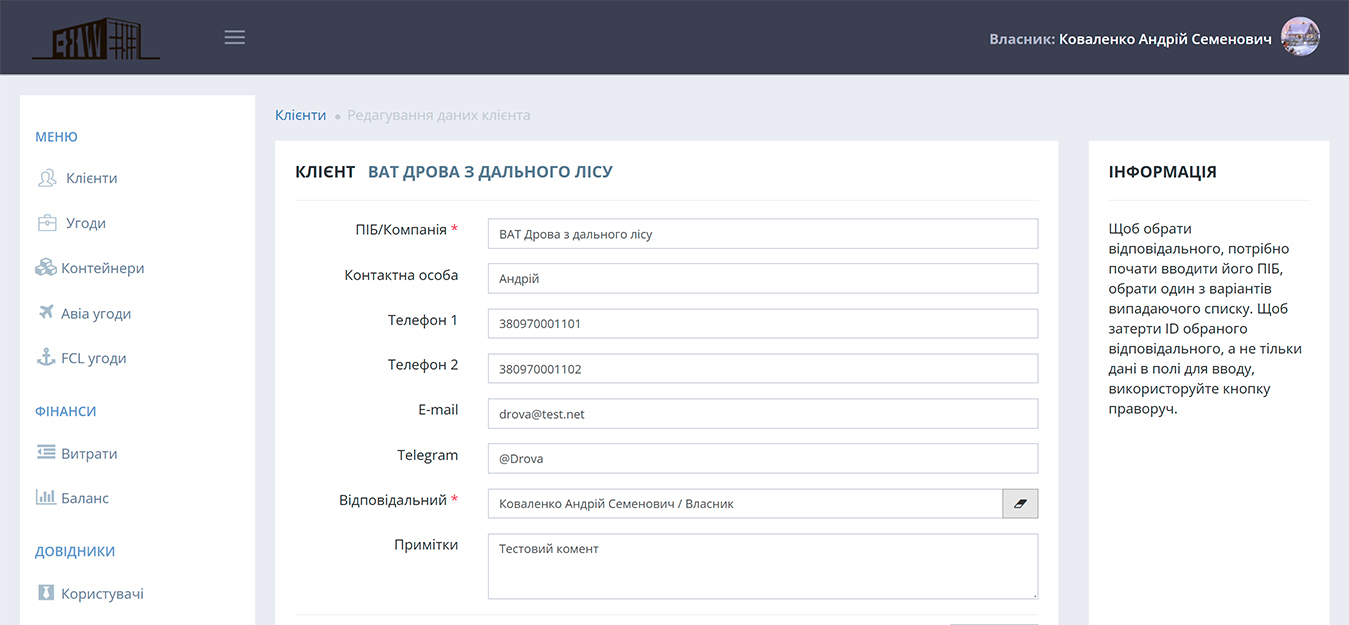The width and height of the screenshot is (1349, 625).
Task: Click the Телефон 1 input field
Action: 762,324
